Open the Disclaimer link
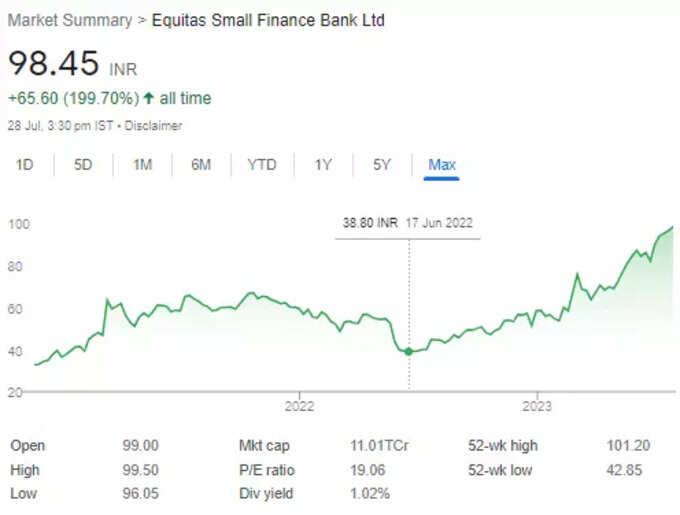Viewport: 680px width, 515px height. (153, 126)
